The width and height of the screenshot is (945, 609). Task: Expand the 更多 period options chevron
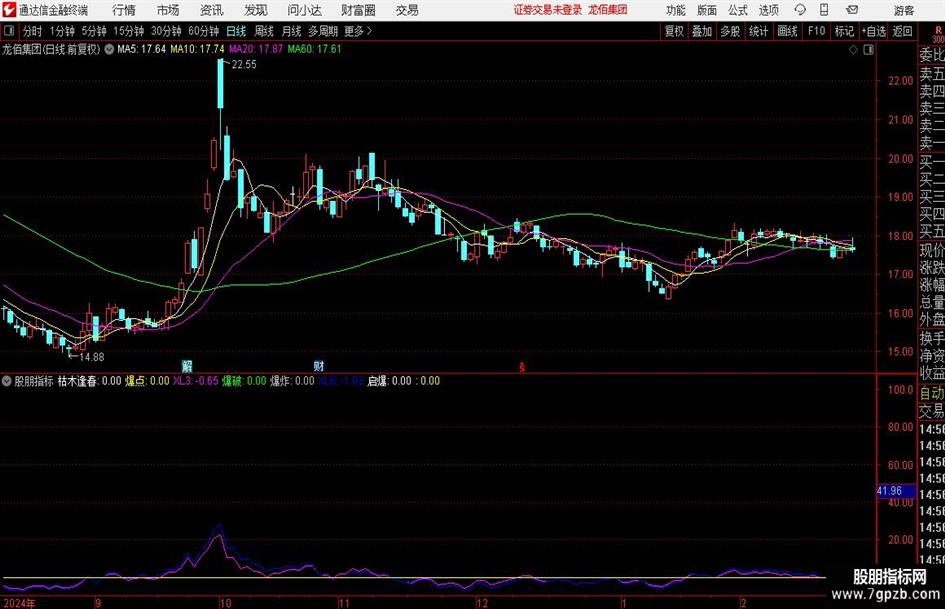[x=369, y=31]
